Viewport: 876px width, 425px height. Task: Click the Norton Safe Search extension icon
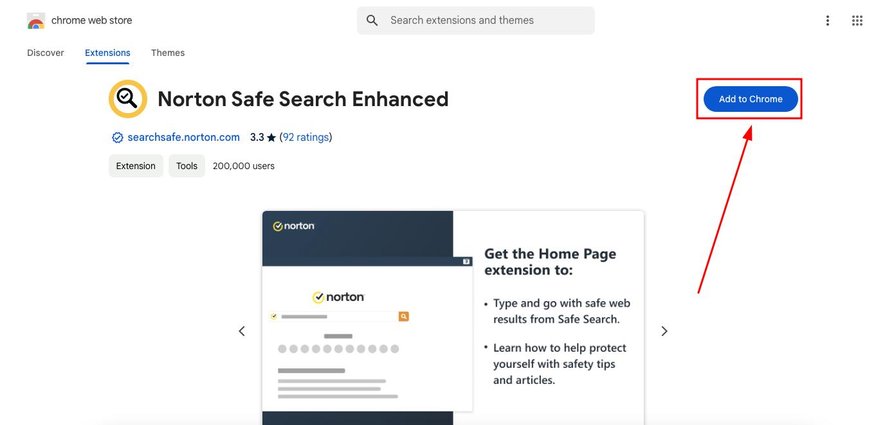coord(128,99)
